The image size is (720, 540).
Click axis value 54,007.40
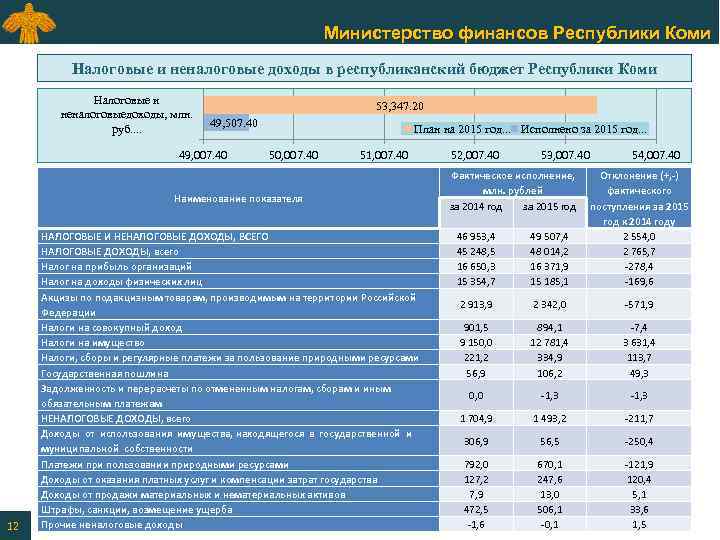(656, 155)
